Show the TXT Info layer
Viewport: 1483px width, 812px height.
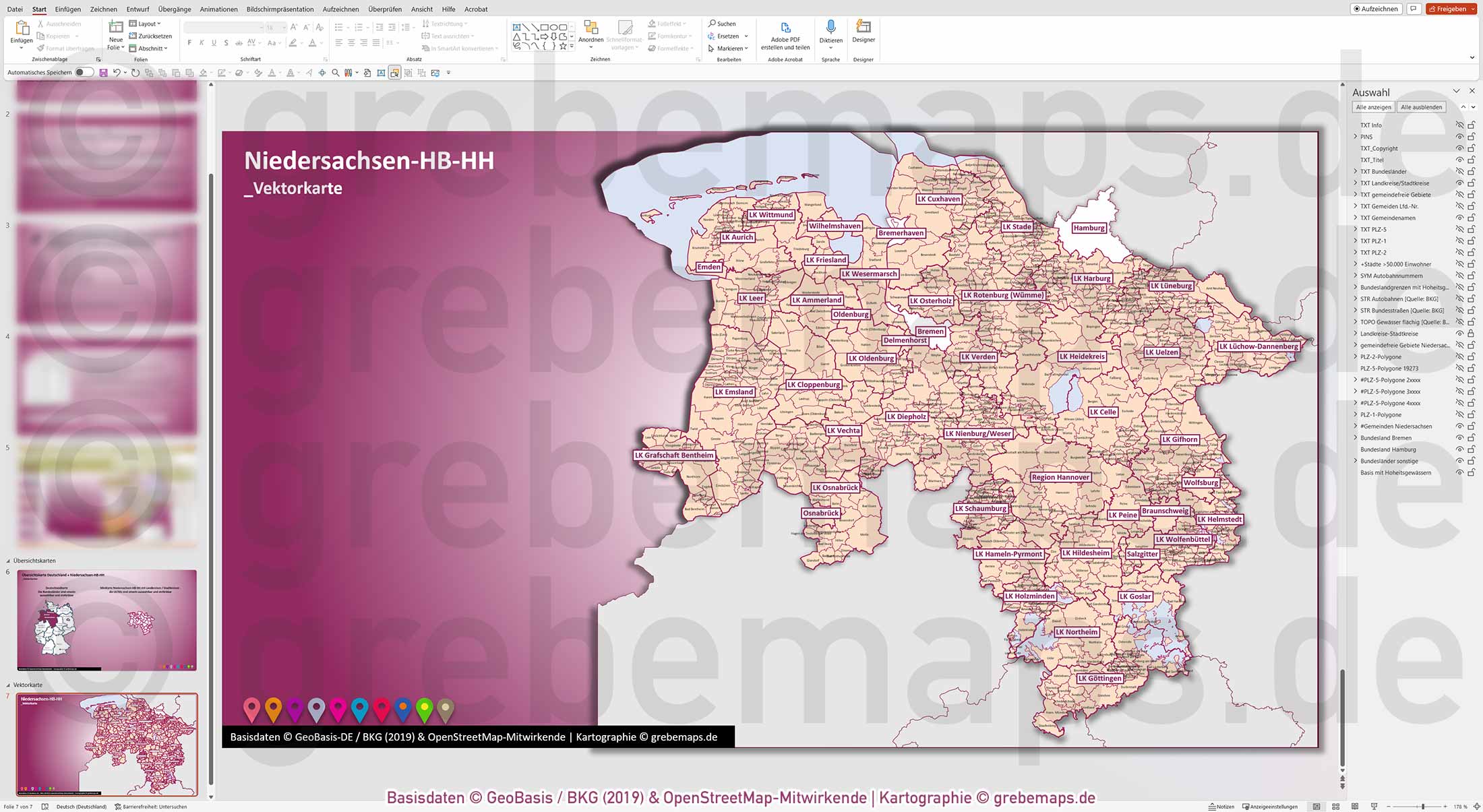1459,125
